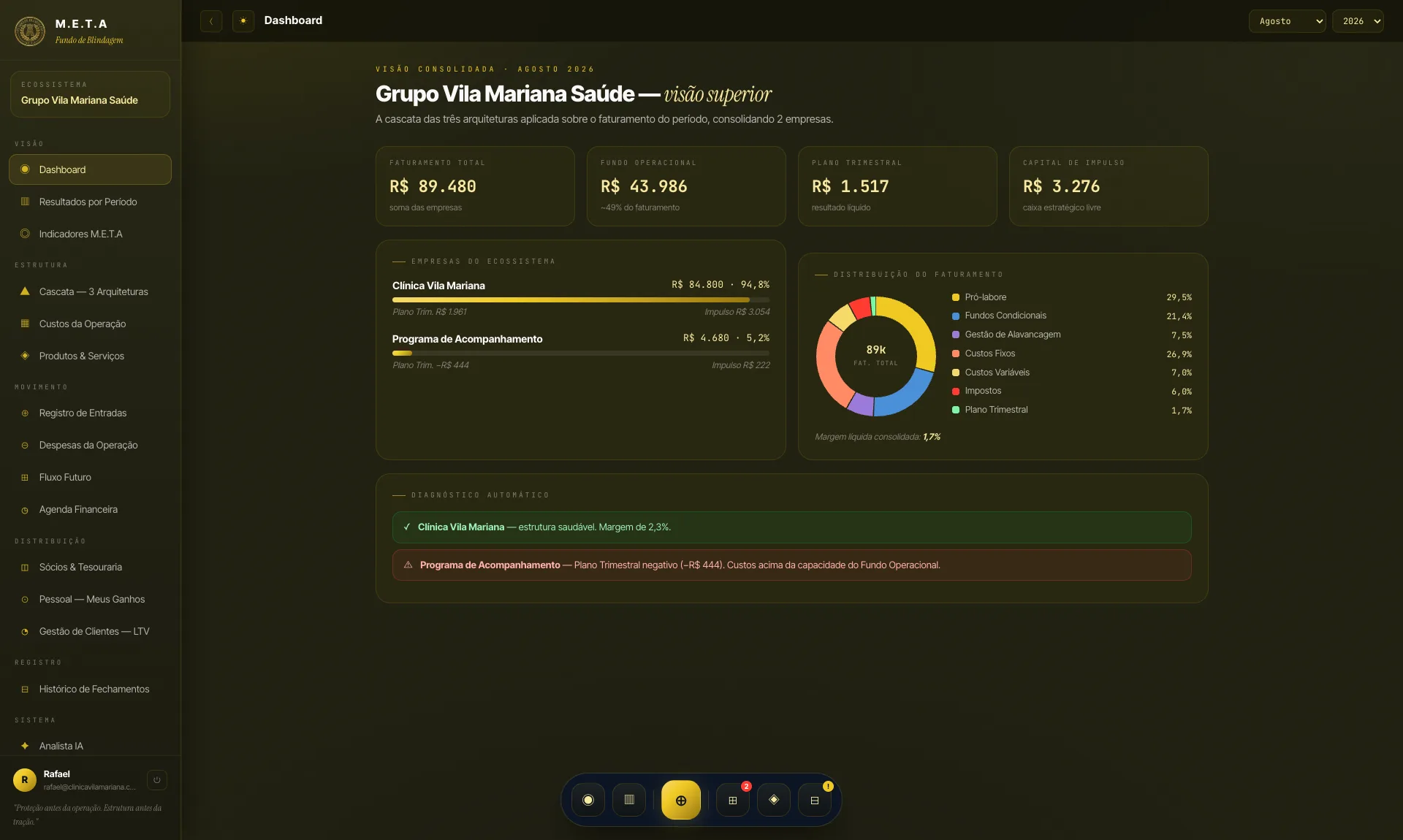Click the donut chart 89k center
Viewport: 1403px width, 840px height.
coord(876,355)
